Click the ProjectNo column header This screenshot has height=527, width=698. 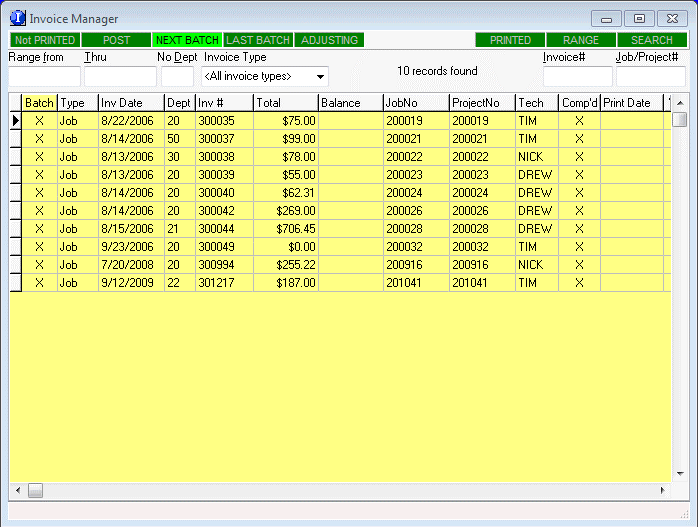(482, 103)
